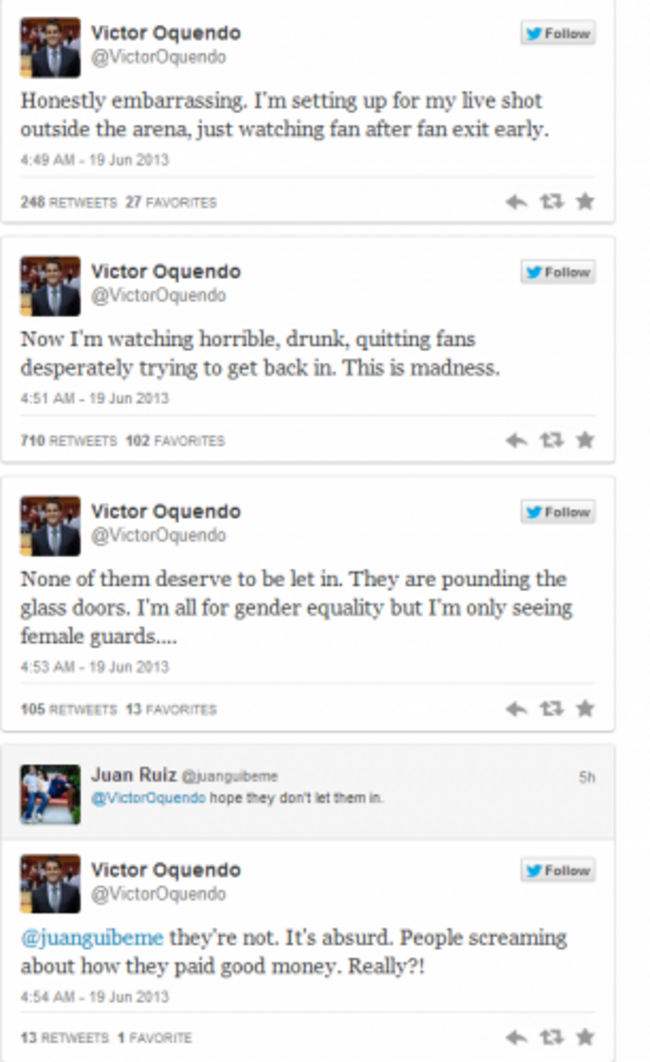Star the tweet with 105 retweets
This screenshot has width=650, height=1062.
point(585,708)
